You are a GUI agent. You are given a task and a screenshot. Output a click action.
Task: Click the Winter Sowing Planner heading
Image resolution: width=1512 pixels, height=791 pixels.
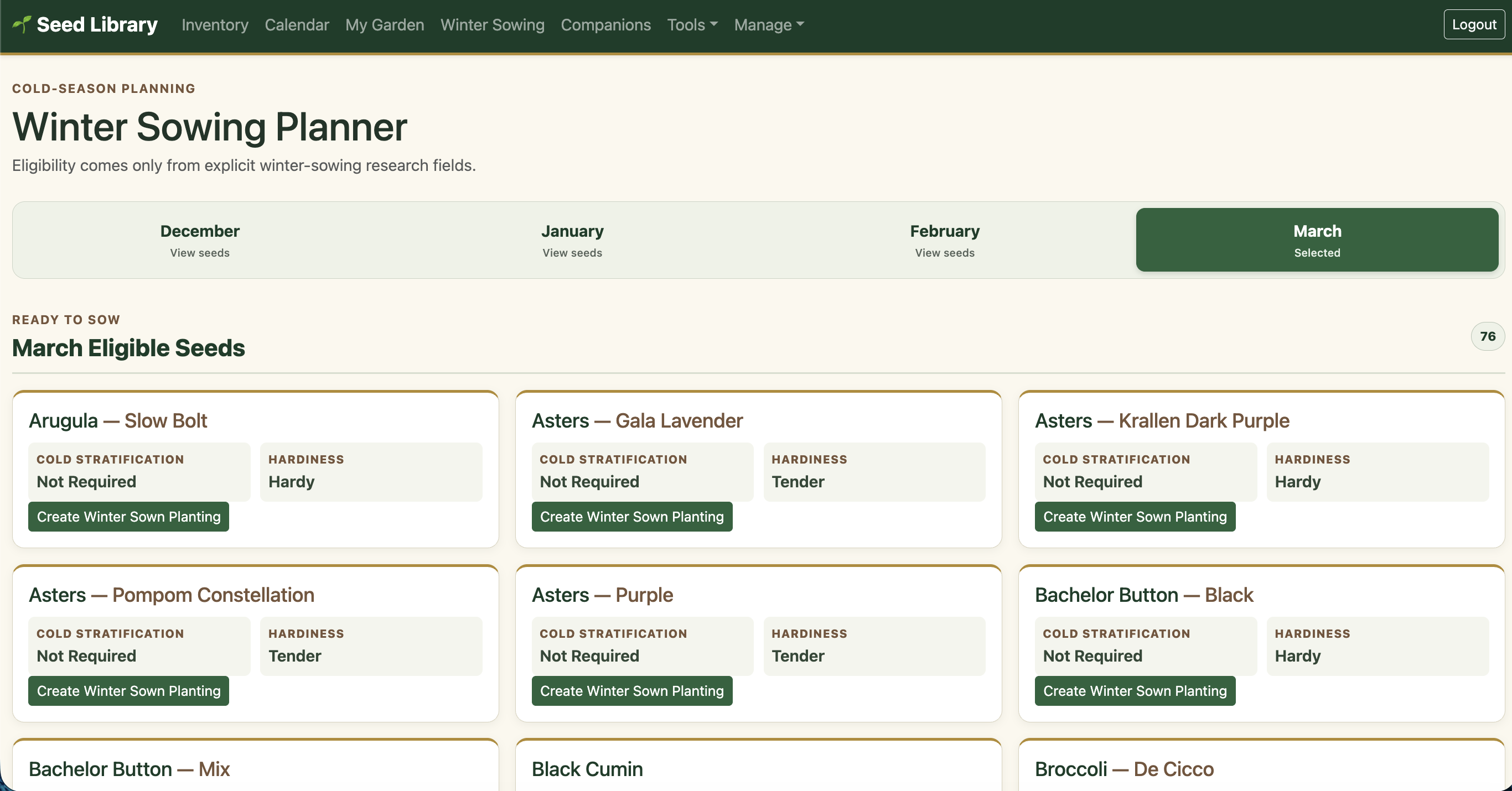pyautogui.click(x=210, y=127)
